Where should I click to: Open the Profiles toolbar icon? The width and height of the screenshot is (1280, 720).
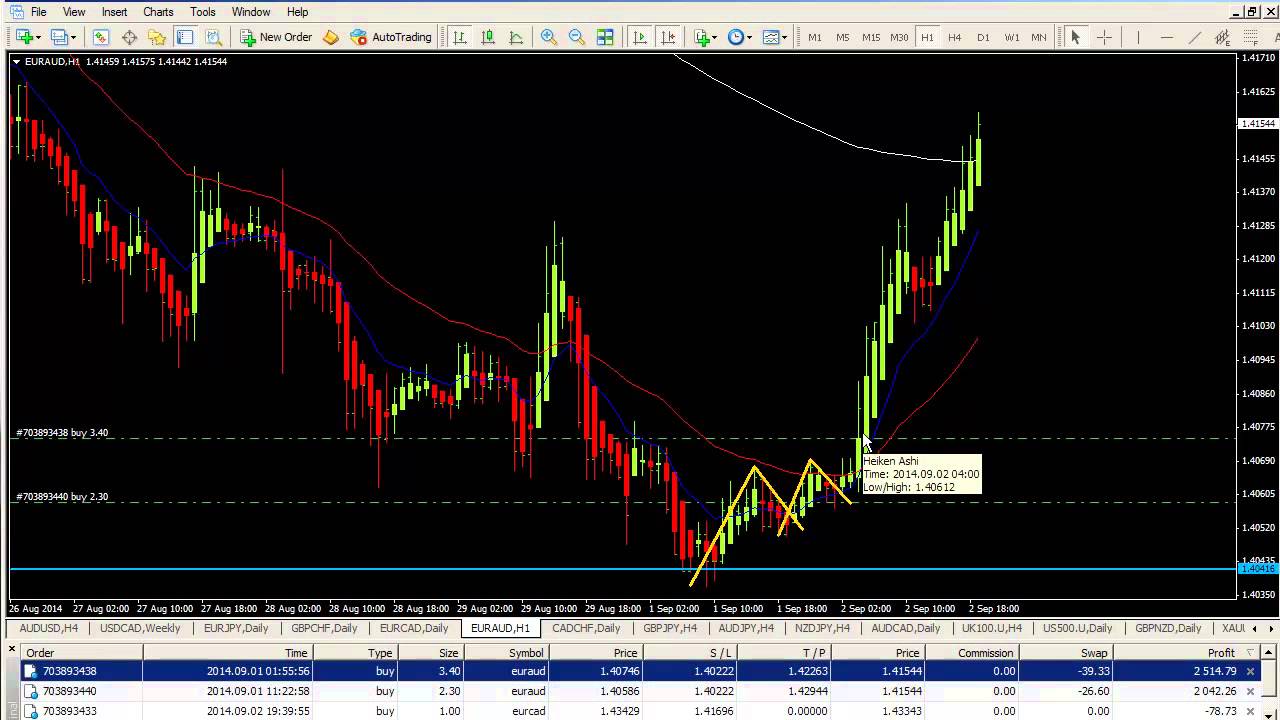point(58,37)
